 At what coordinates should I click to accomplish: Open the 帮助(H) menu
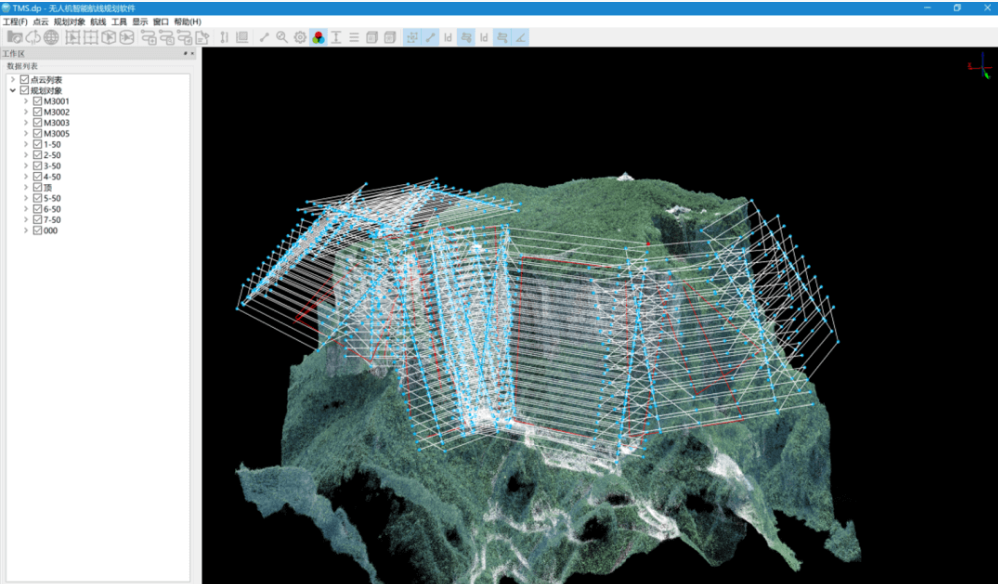click(x=187, y=21)
